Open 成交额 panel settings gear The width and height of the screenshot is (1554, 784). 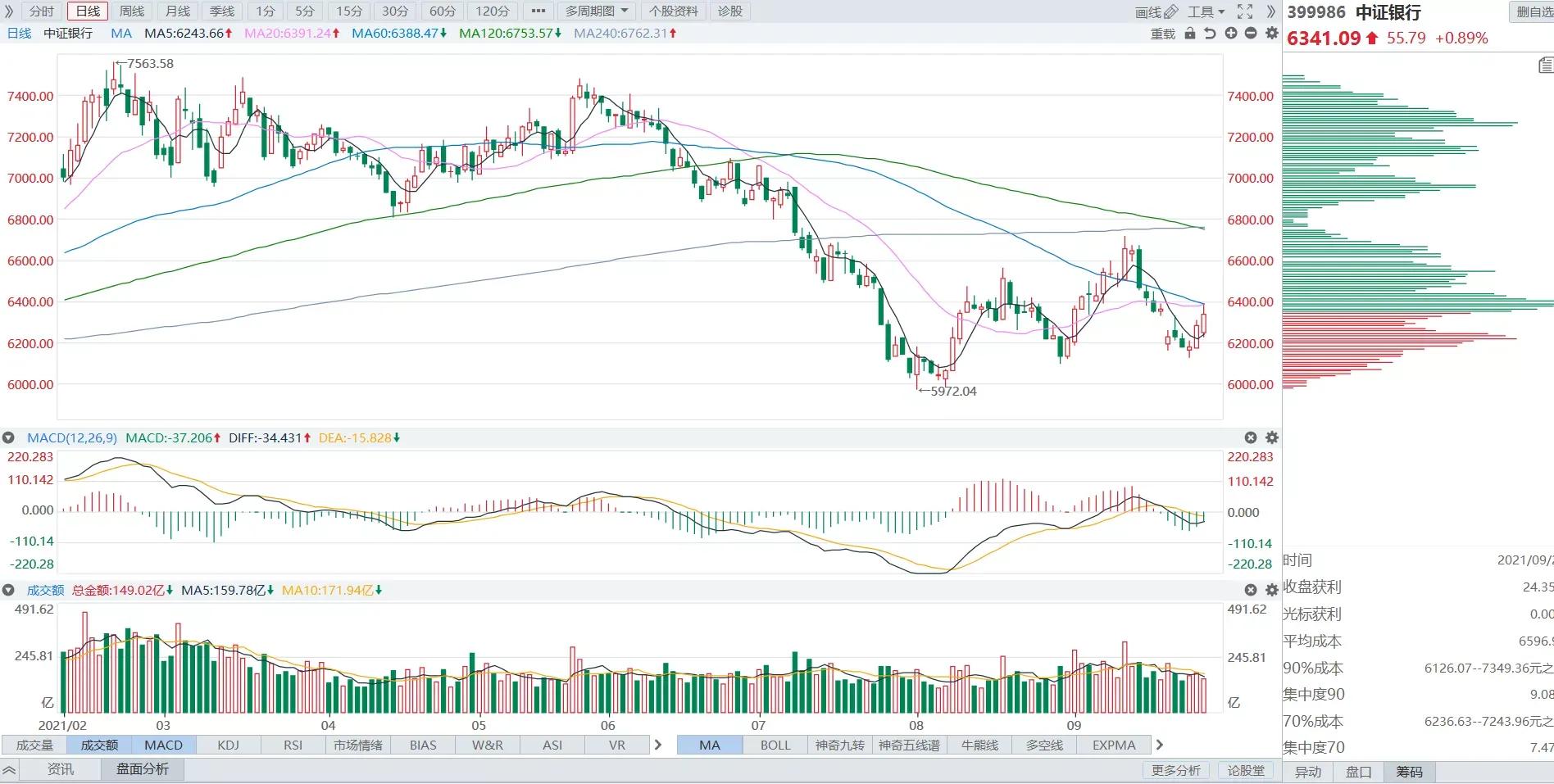point(1272,590)
